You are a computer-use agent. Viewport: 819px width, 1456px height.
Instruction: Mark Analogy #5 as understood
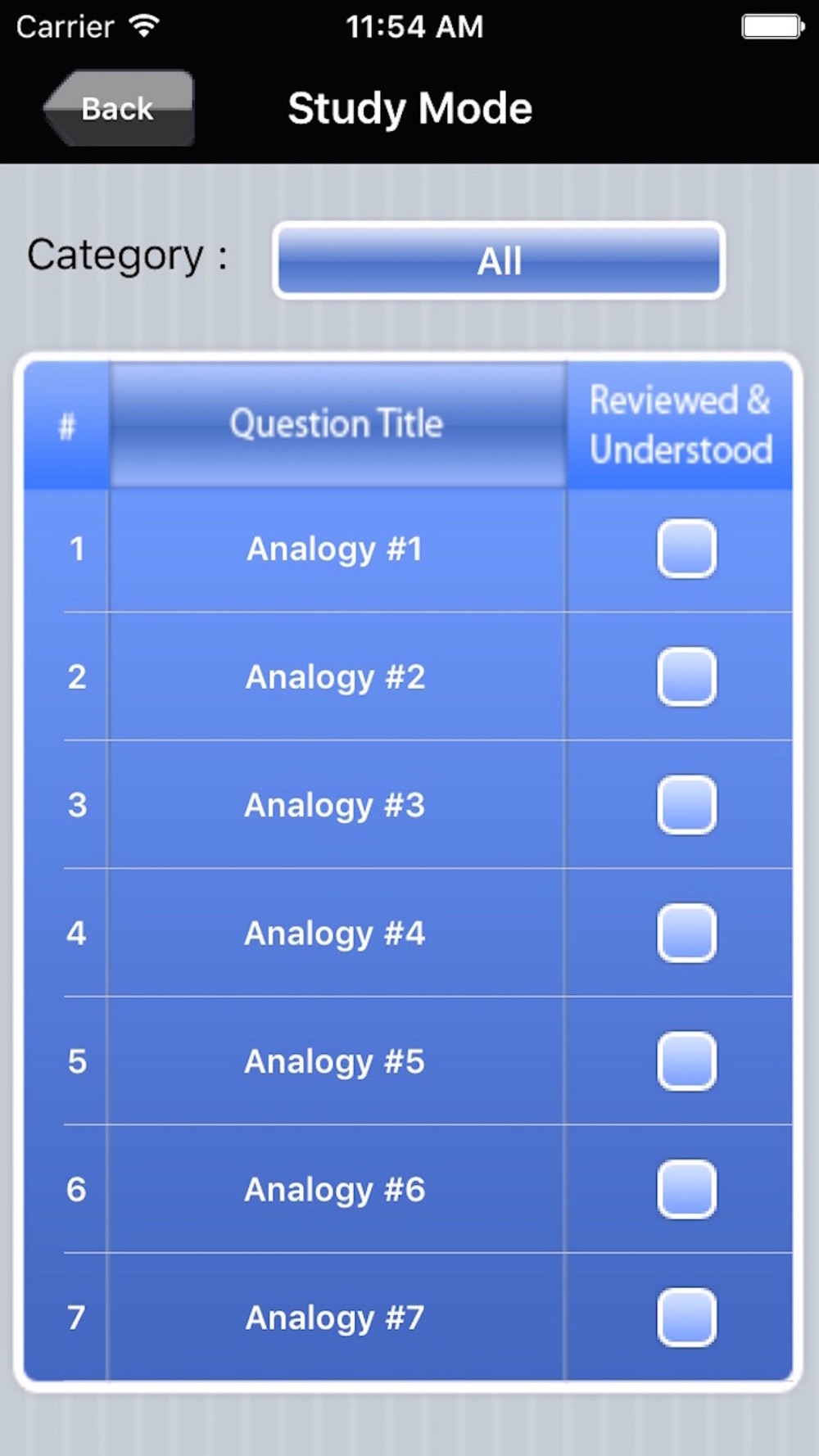click(686, 1061)
